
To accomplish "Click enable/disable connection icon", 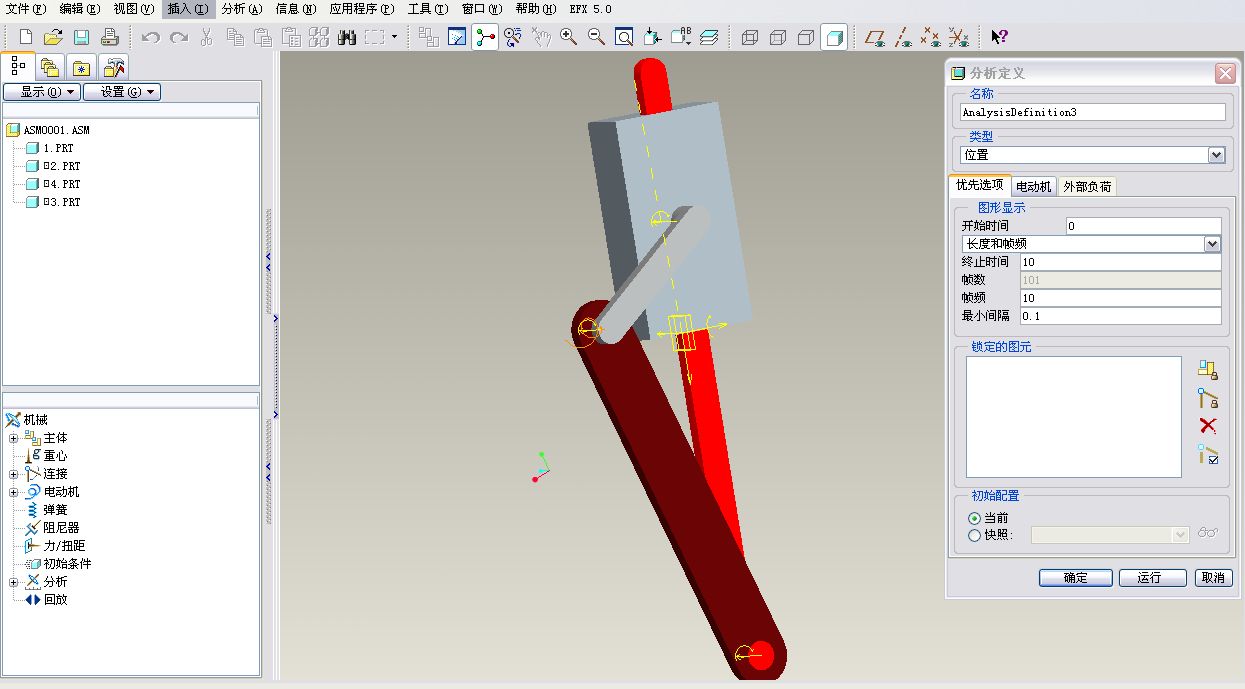I will point(1208,455).
